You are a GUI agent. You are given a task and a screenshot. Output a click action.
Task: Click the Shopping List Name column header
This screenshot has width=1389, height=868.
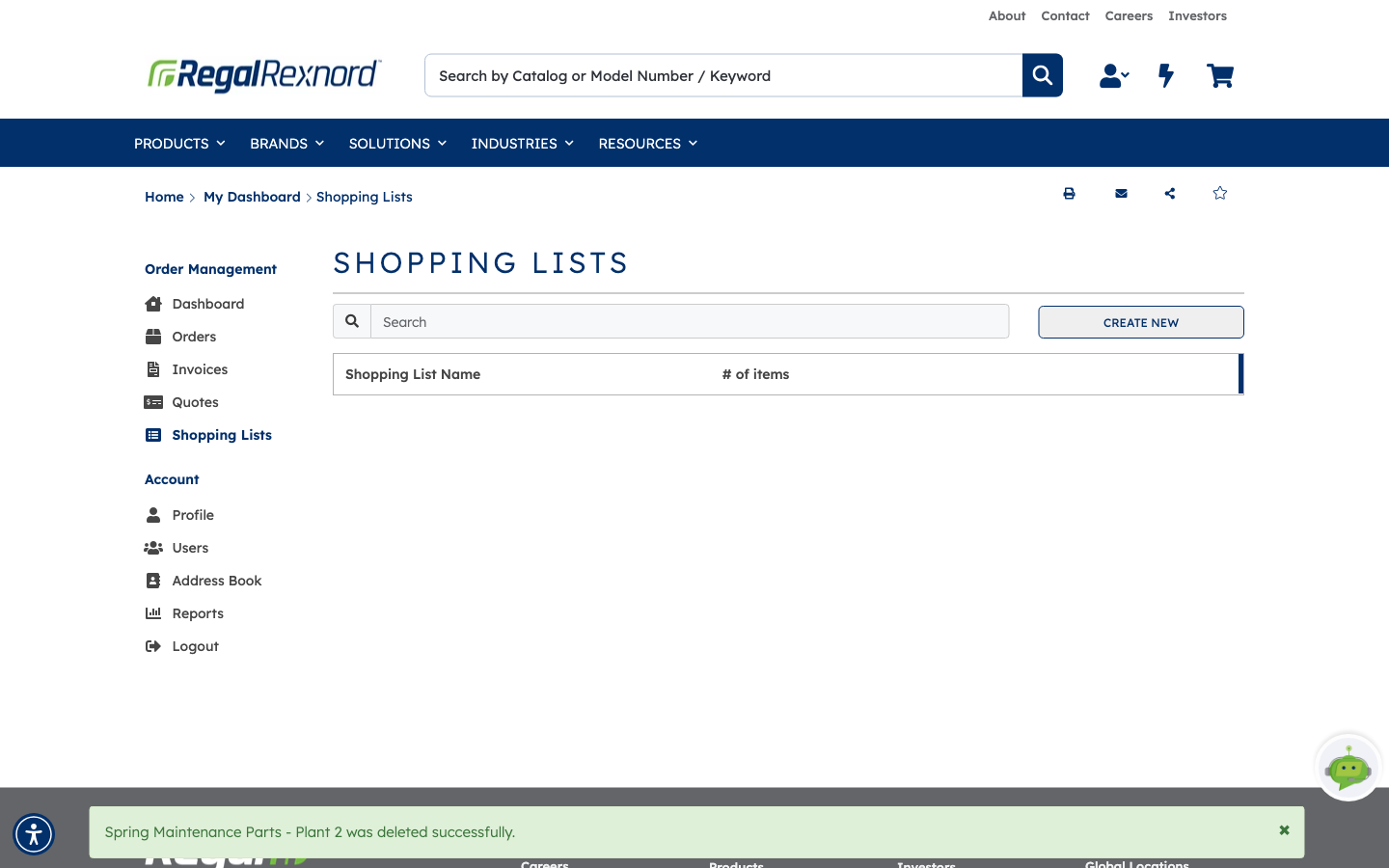pyautogui.click(x=413, y=374)
